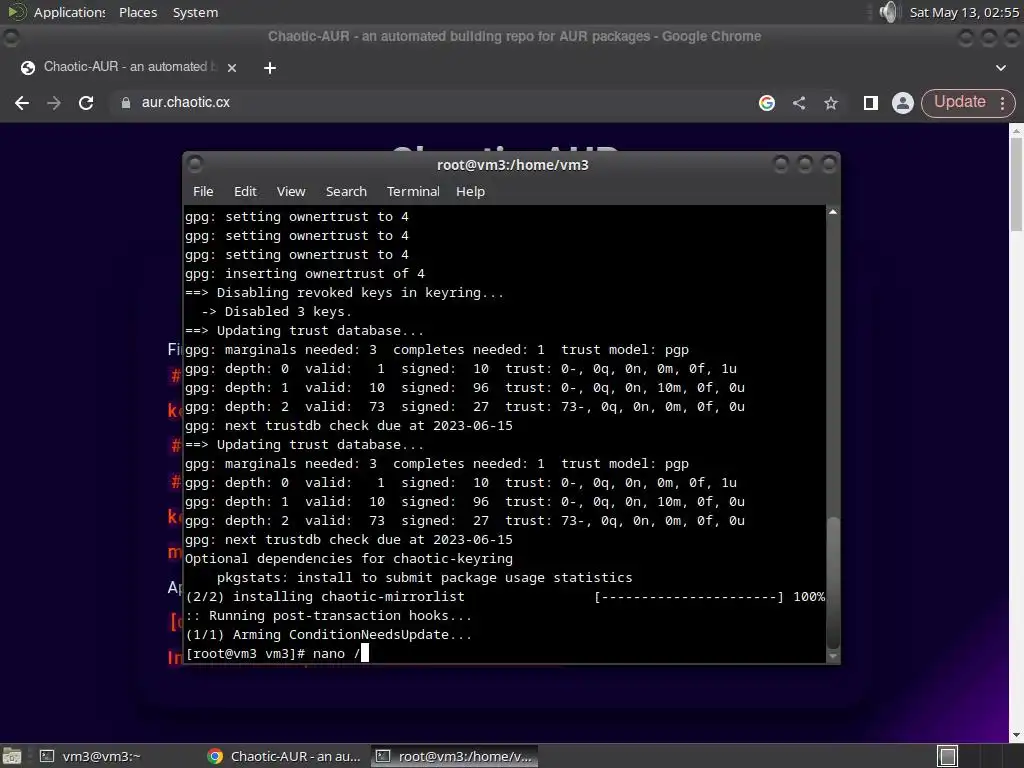Click the volume speaker icon in panel
The image size is (1024, 768).
(888, 12)
